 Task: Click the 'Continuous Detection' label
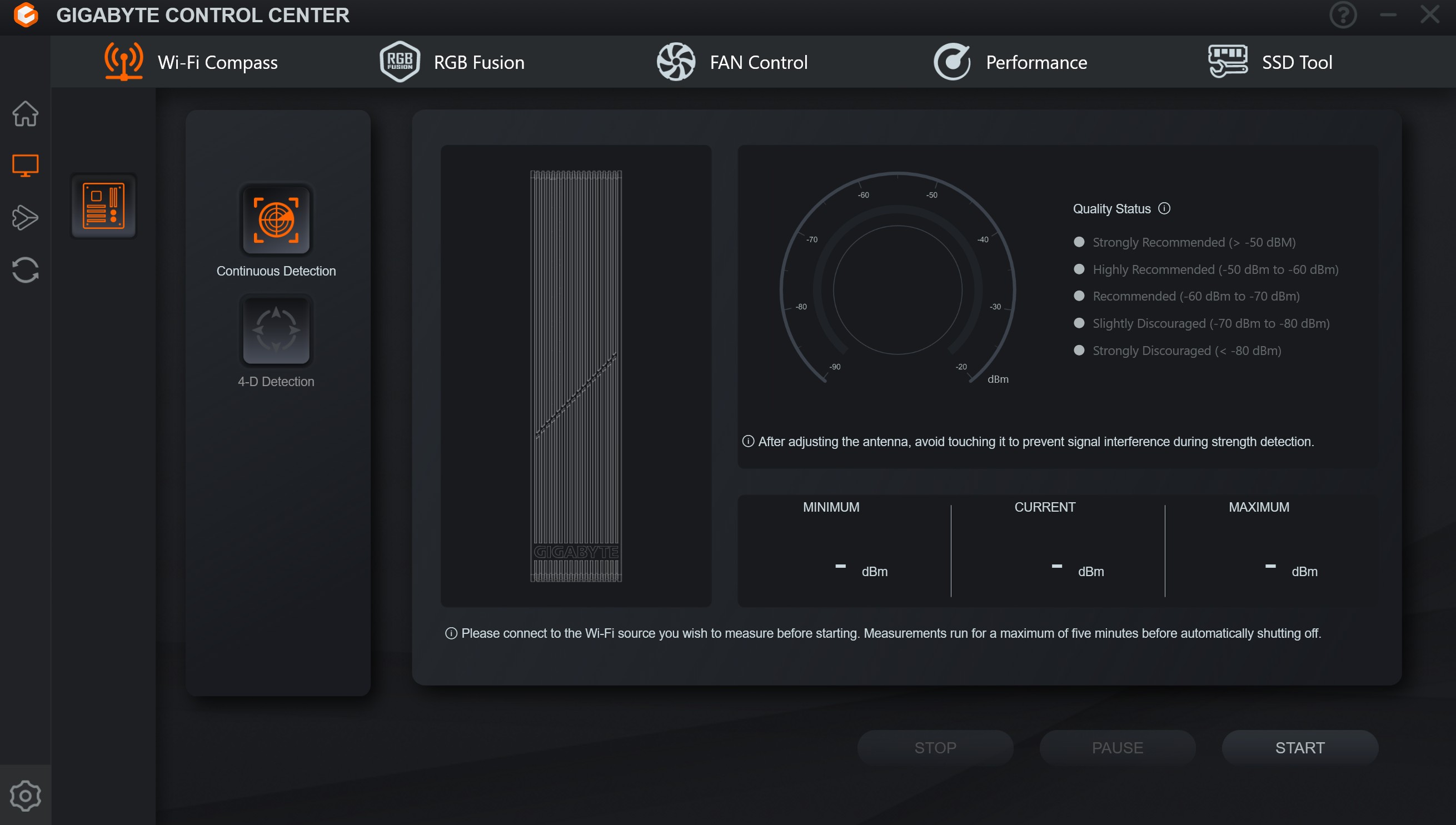tap(276, 271)
